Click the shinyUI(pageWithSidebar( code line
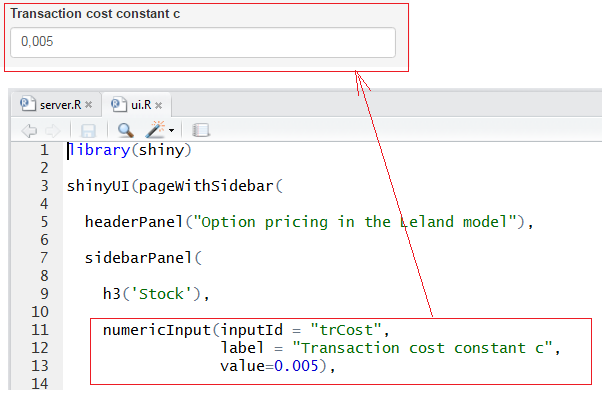 coord(175,186)
